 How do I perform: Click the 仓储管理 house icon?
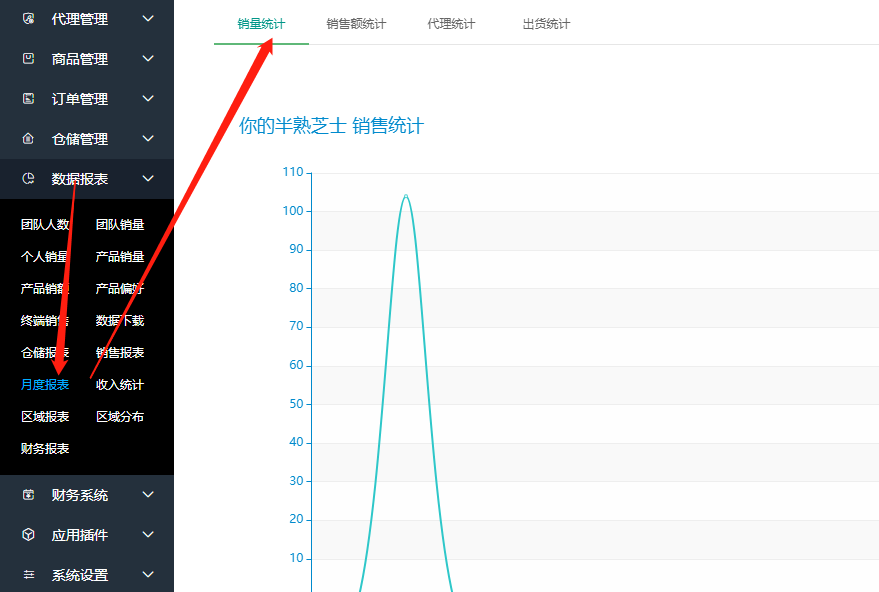[x=28, y=139]
